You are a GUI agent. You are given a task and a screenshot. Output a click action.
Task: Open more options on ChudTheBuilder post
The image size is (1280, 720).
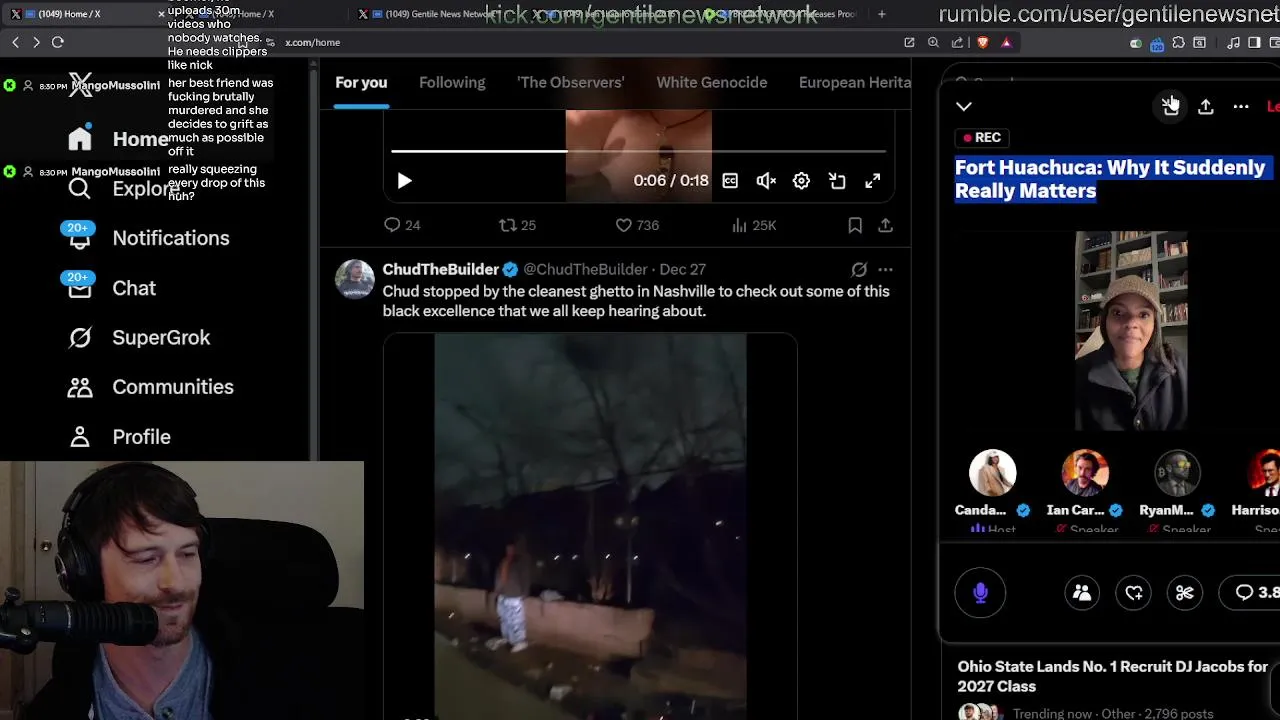885,270
